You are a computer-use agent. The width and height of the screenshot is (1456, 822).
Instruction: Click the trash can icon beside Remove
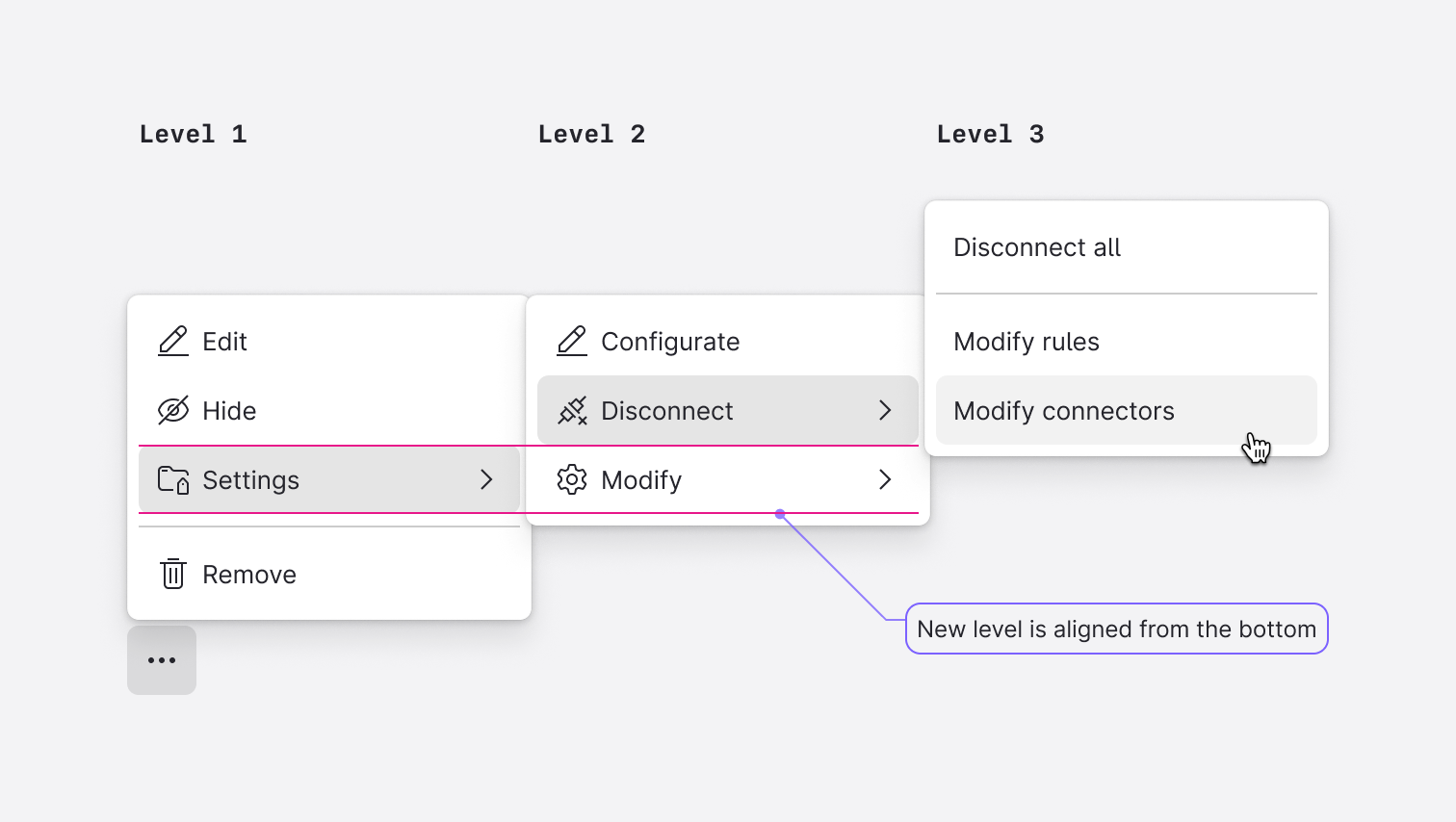173,574
